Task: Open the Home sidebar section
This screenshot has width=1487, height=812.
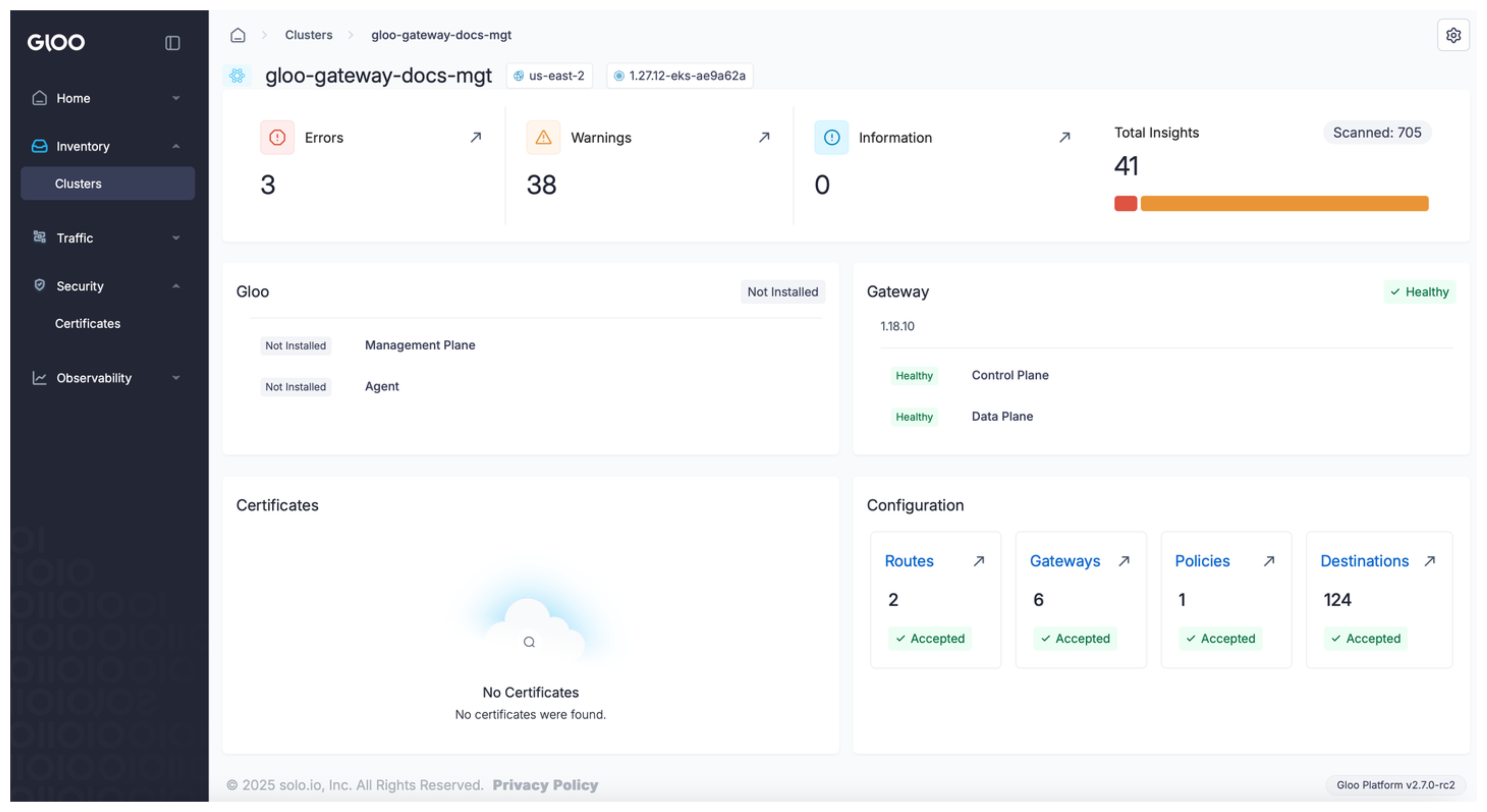Action: click(x=107, y=98)
